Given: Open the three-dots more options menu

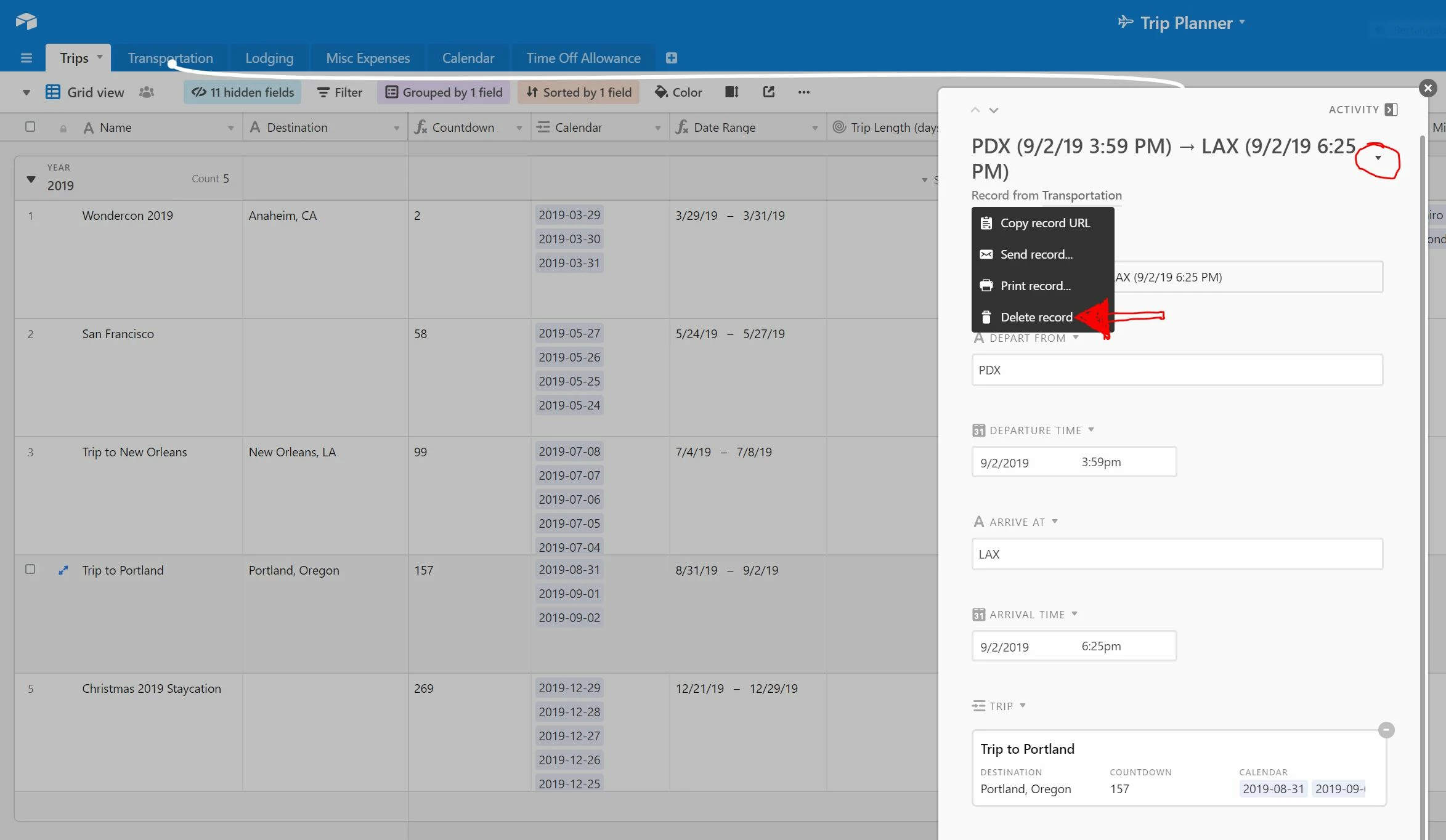Looking at the screenshot, I should tap(803, 92).
